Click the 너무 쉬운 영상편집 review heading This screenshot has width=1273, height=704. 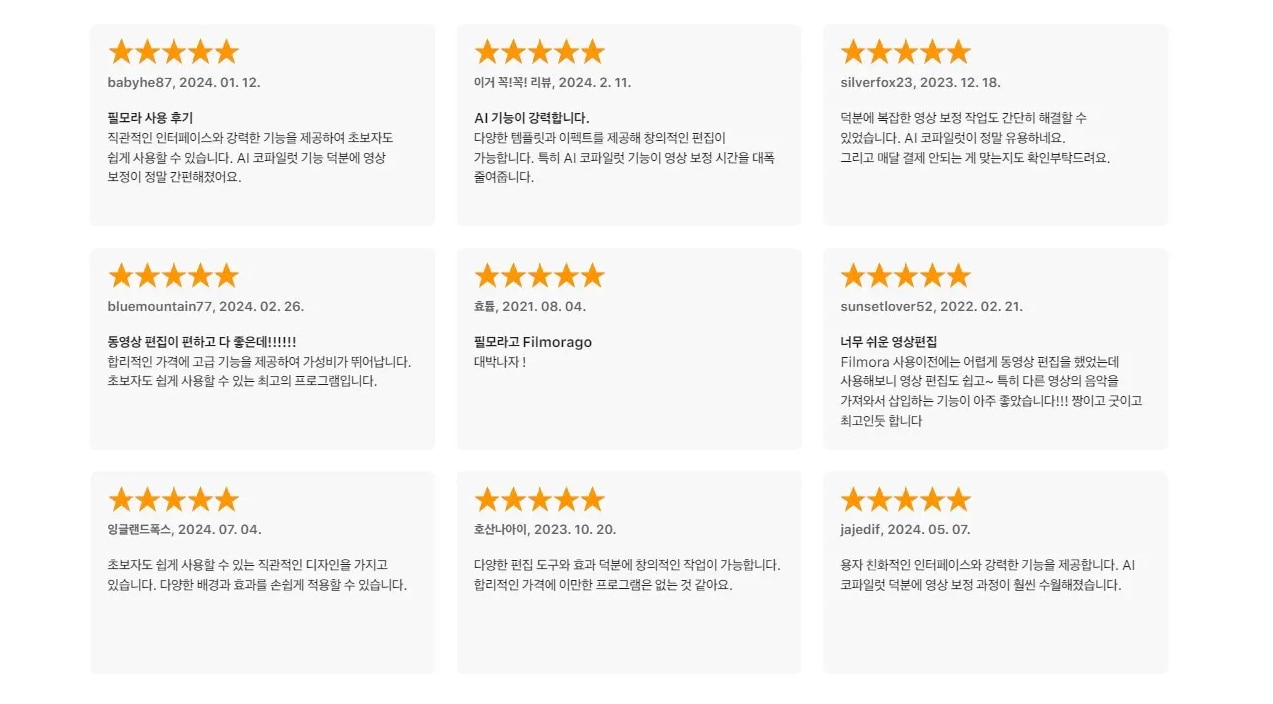pyautogui.click(x=889, y=342)
